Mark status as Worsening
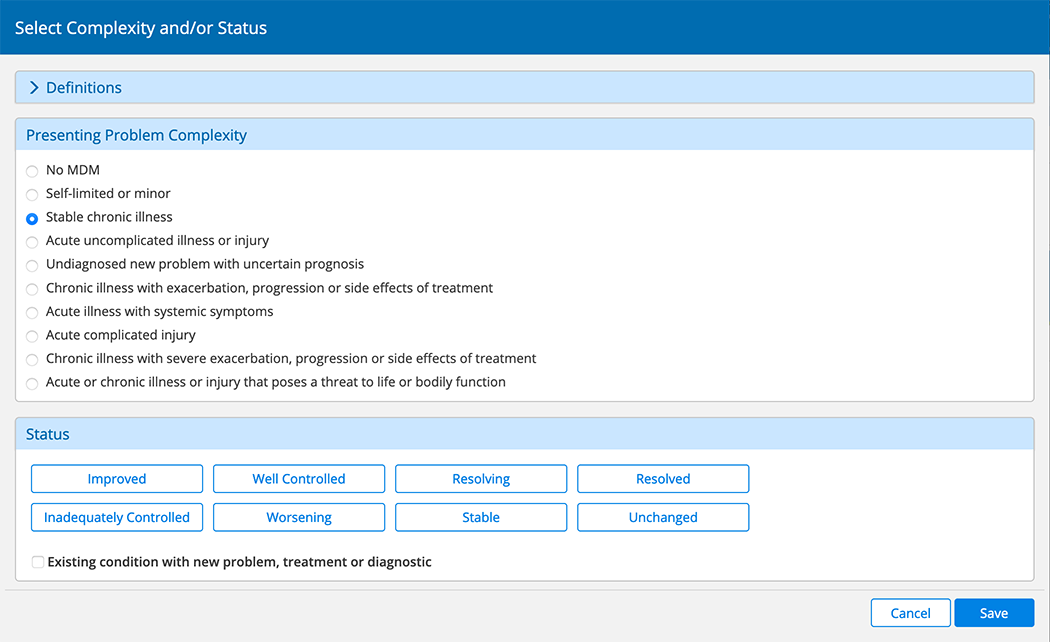The image size is (1050, 642). [299, 517]
